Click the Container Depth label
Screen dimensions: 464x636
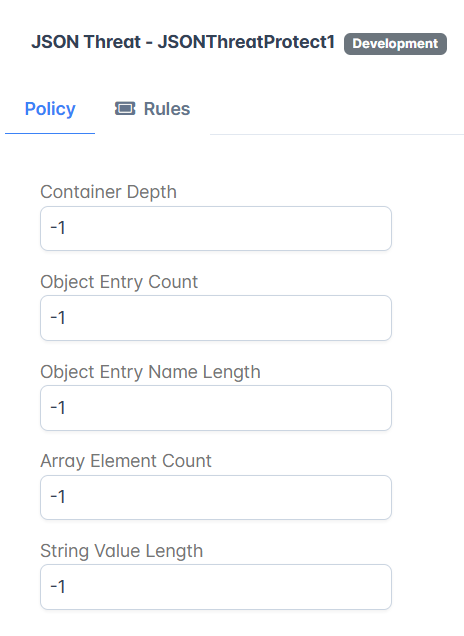(108, 192)
